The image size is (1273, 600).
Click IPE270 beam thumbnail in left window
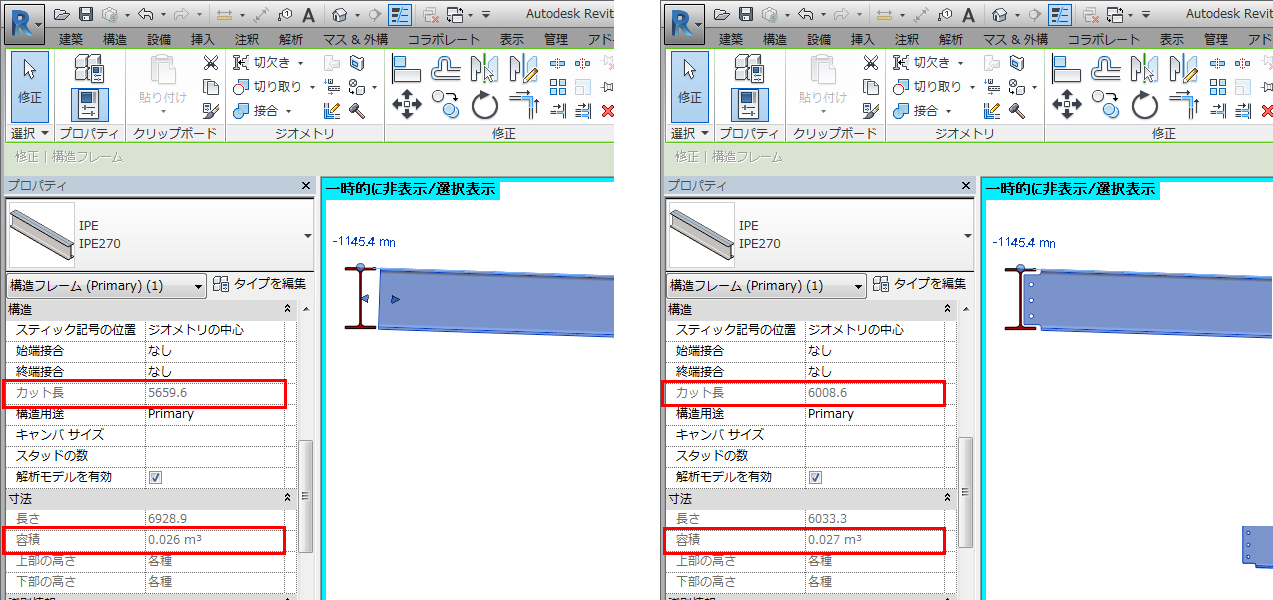click(41, 236)
